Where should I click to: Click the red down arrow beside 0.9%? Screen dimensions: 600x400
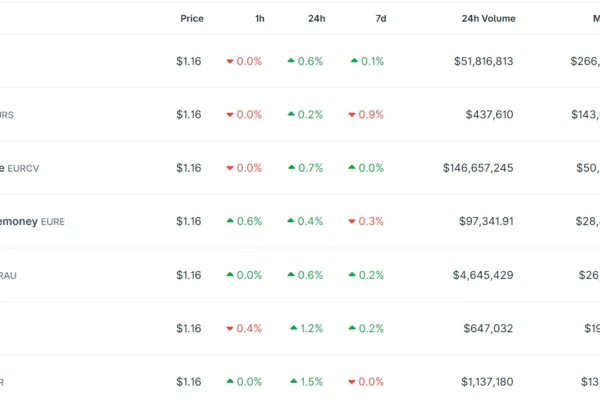click(351, 115)
